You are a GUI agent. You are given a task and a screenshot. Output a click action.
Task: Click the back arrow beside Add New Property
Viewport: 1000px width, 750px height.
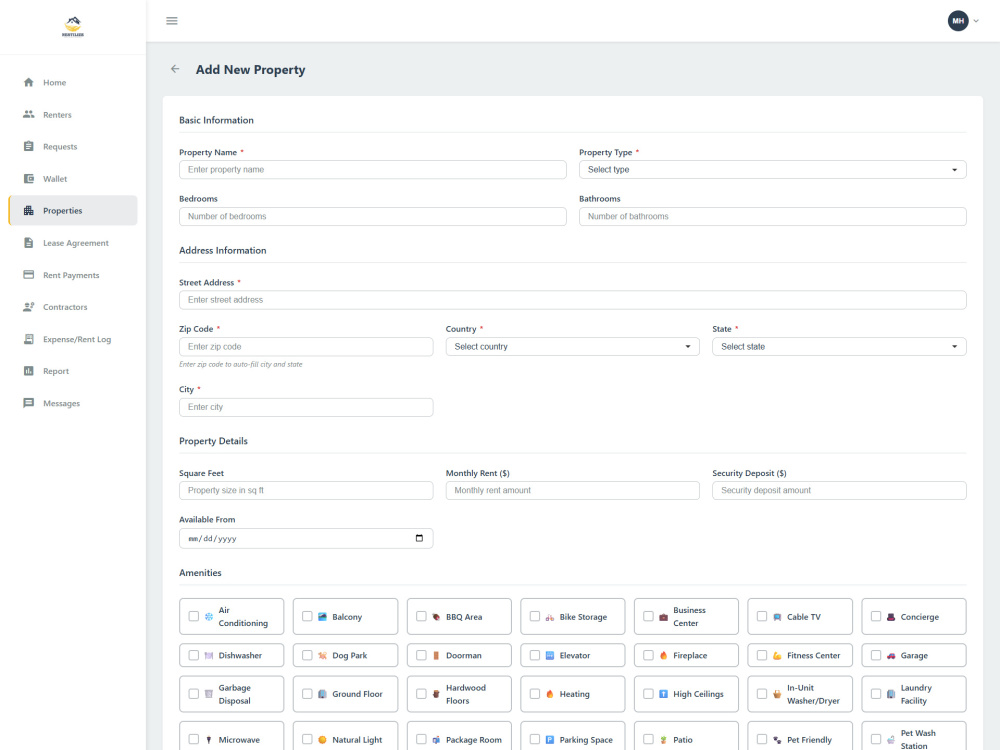175,69
